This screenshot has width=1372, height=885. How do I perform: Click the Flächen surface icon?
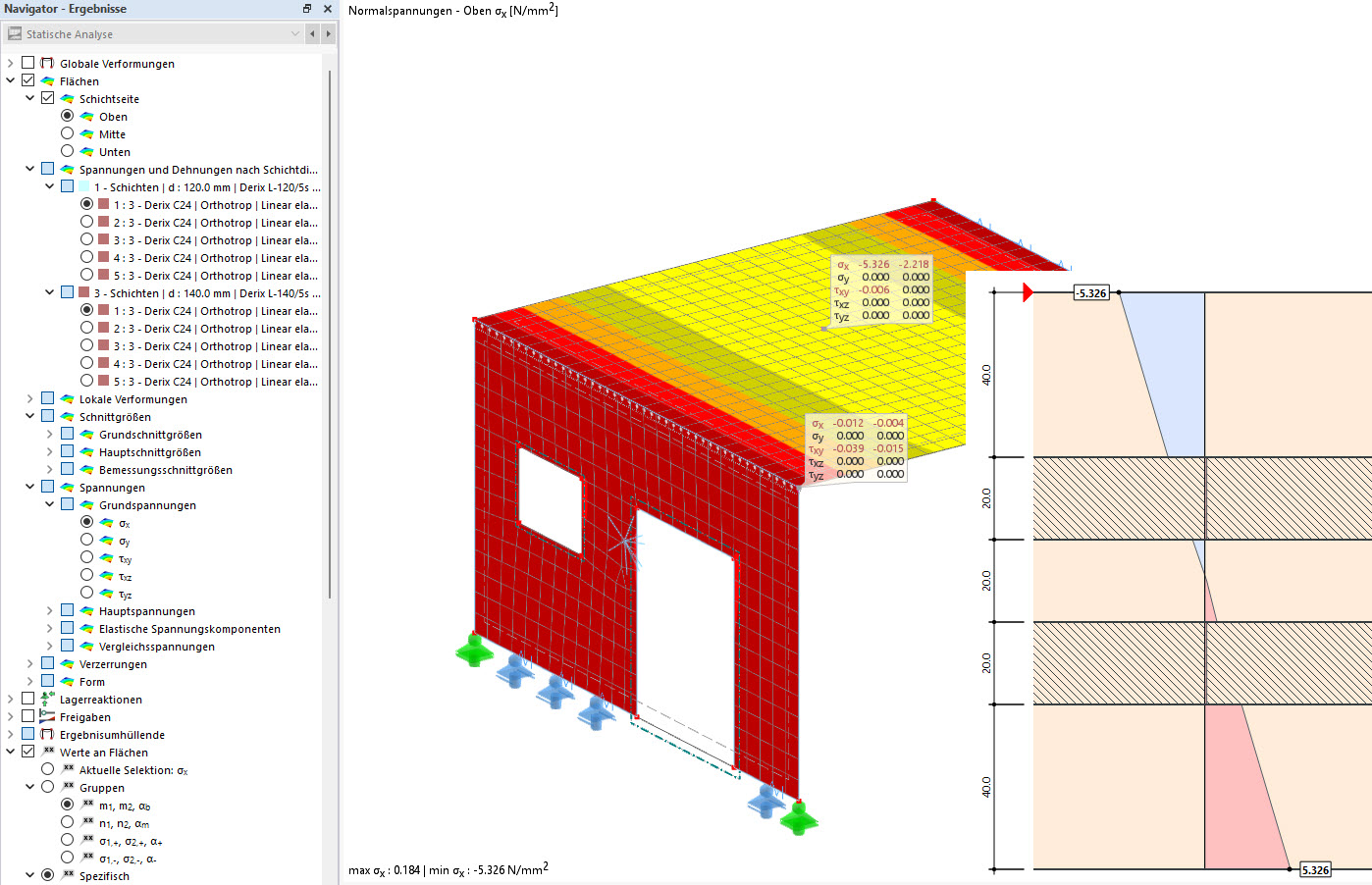click(47, 80)
